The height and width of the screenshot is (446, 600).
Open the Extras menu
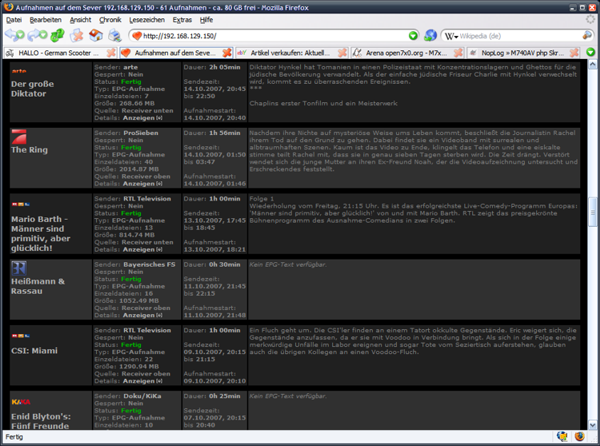pyautogui.click(x=182, y=20)
